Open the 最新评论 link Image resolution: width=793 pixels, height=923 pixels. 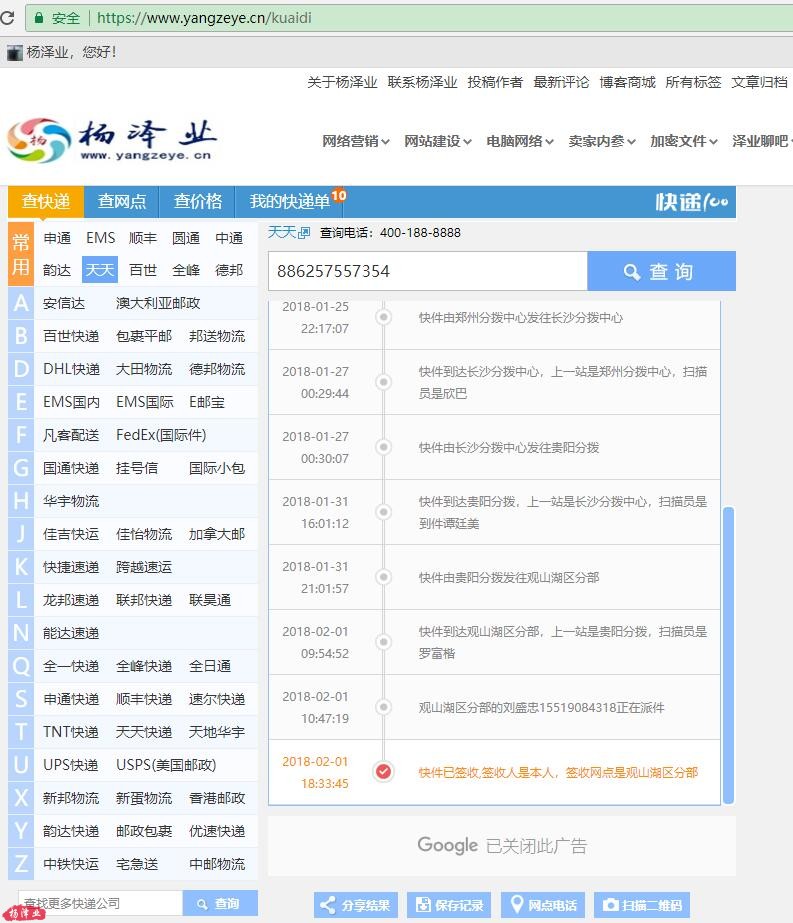tap(561, 82)
